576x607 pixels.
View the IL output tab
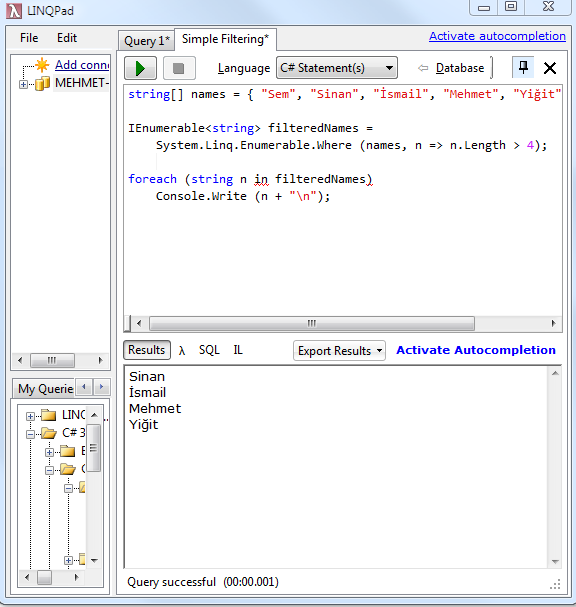pos(238,350)
